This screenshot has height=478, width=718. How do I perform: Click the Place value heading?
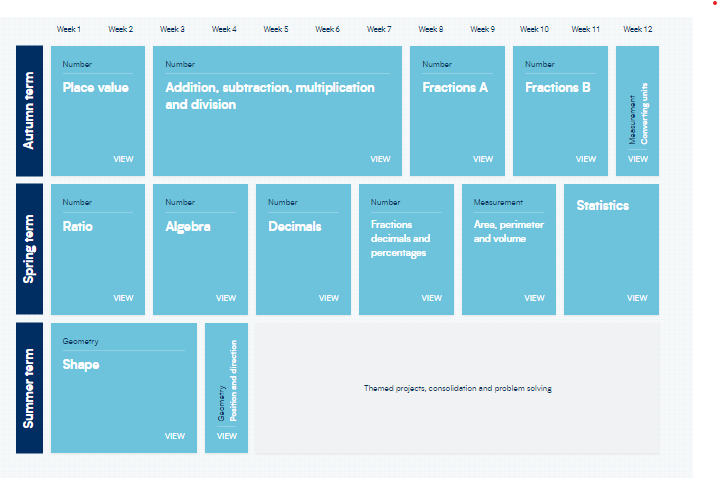95,88
